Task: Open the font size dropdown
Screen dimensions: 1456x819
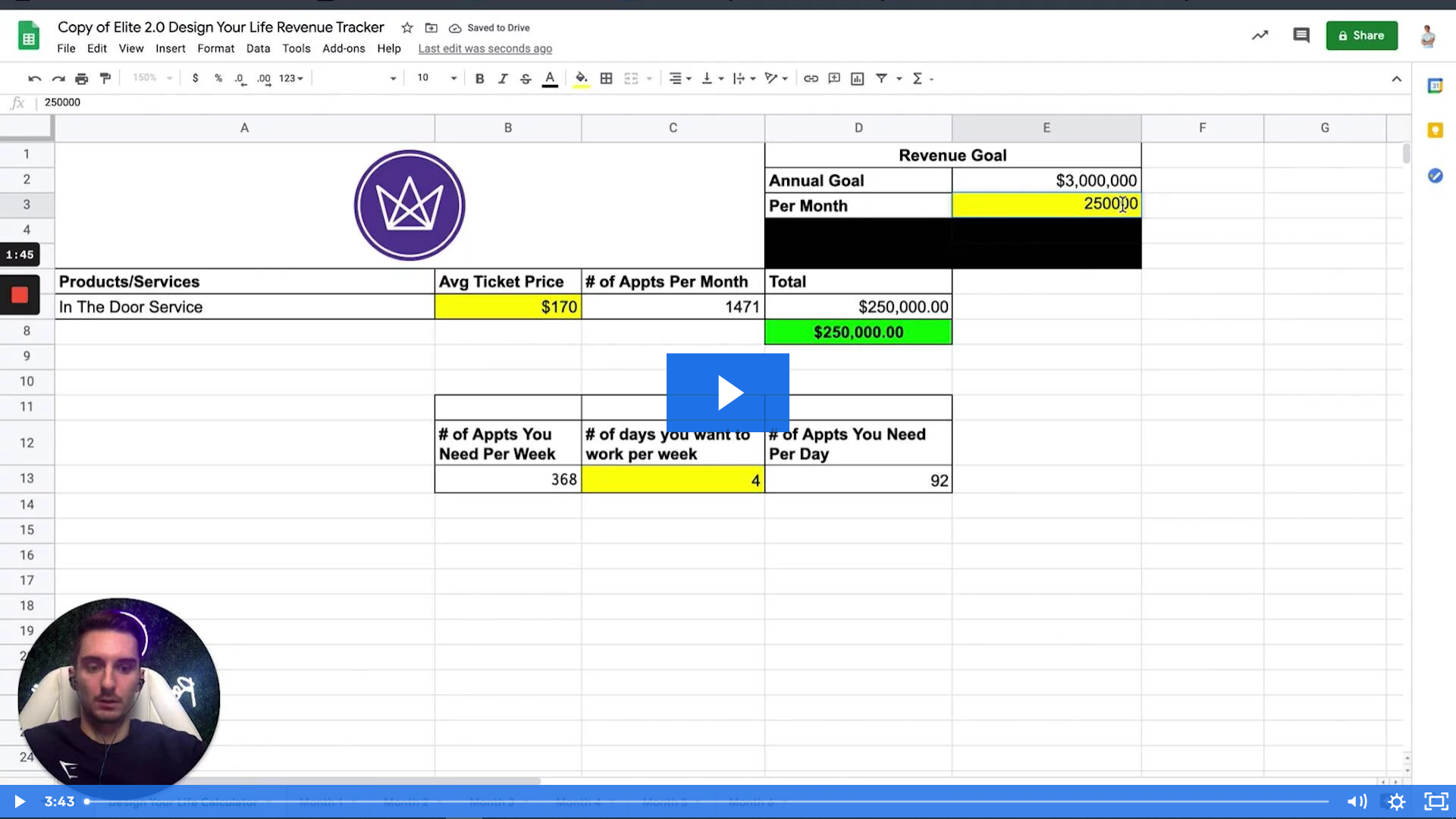Action: (x=438, y=78)
